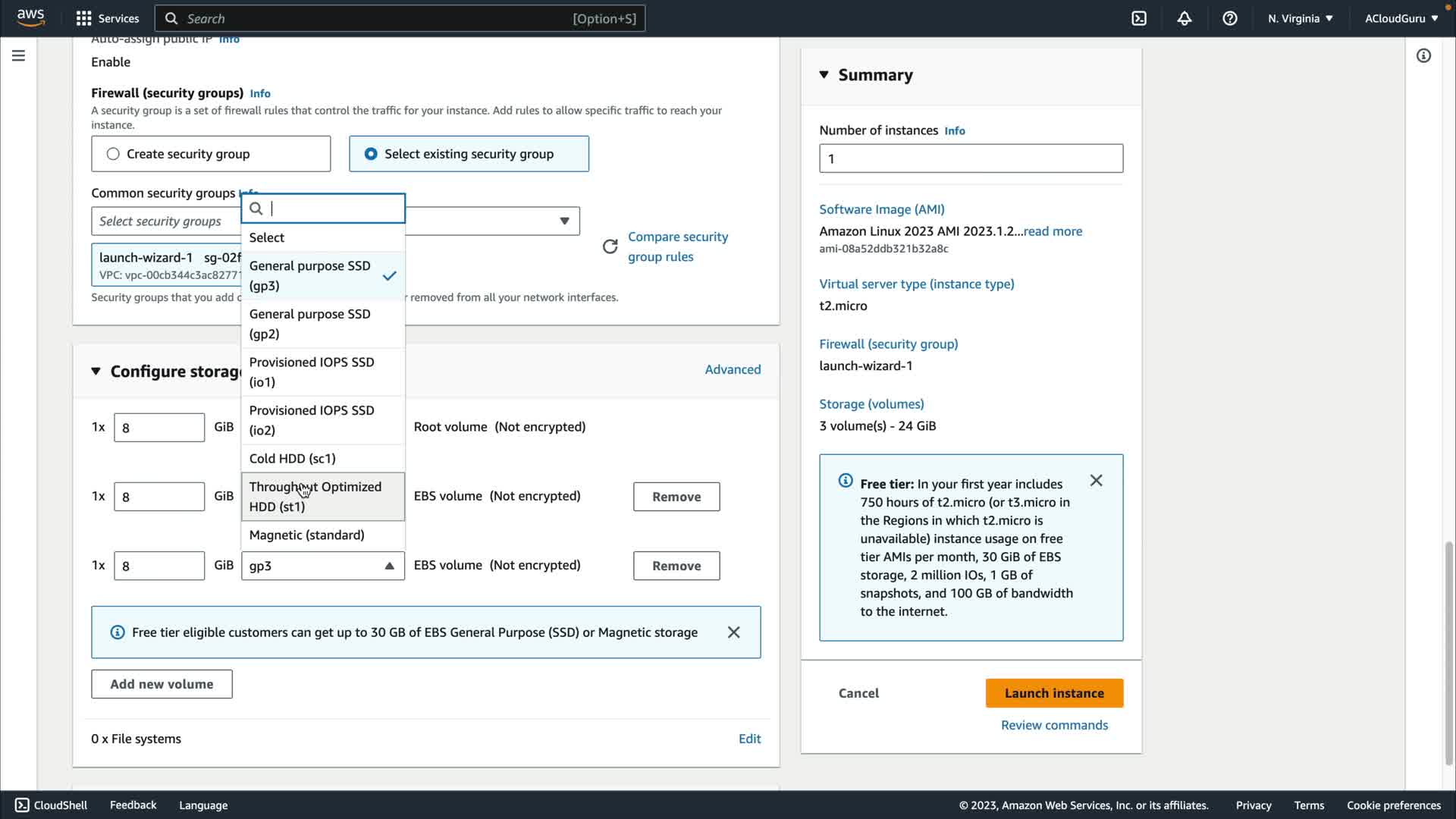Open the notifications bell

tap(1185, 18)
